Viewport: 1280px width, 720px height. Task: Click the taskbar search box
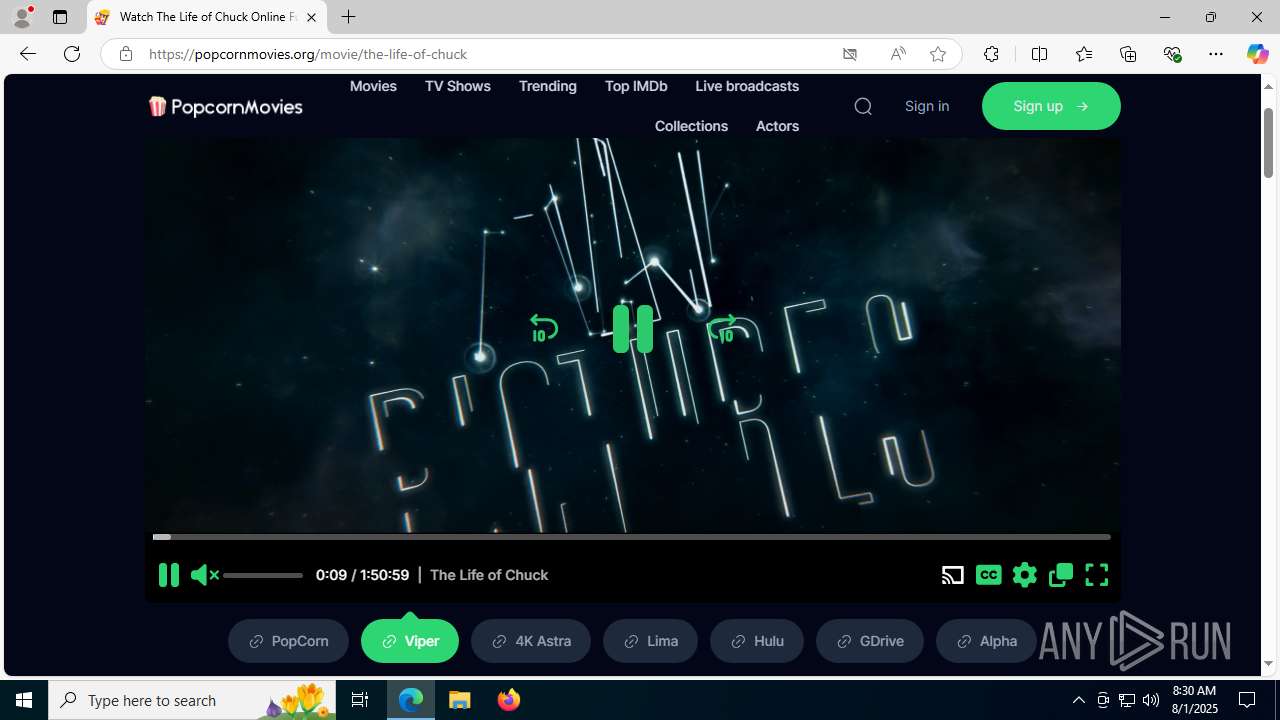pos(192,700)
